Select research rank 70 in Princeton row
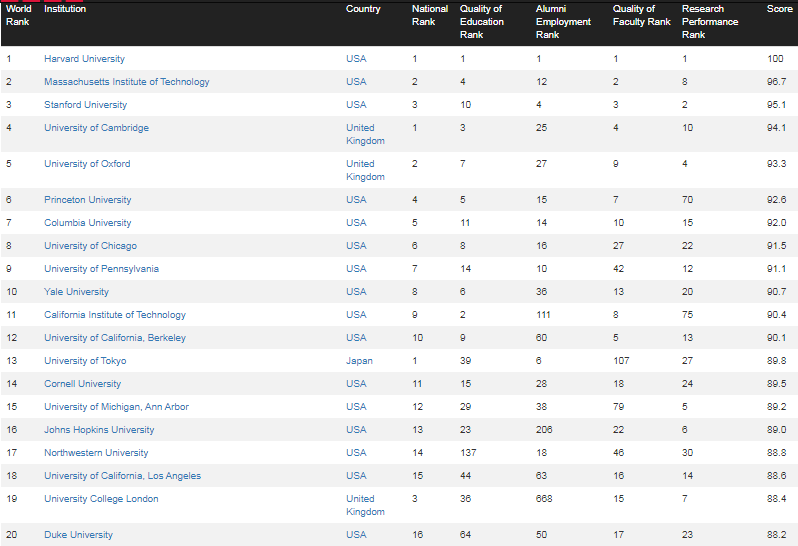 (687, 199)
